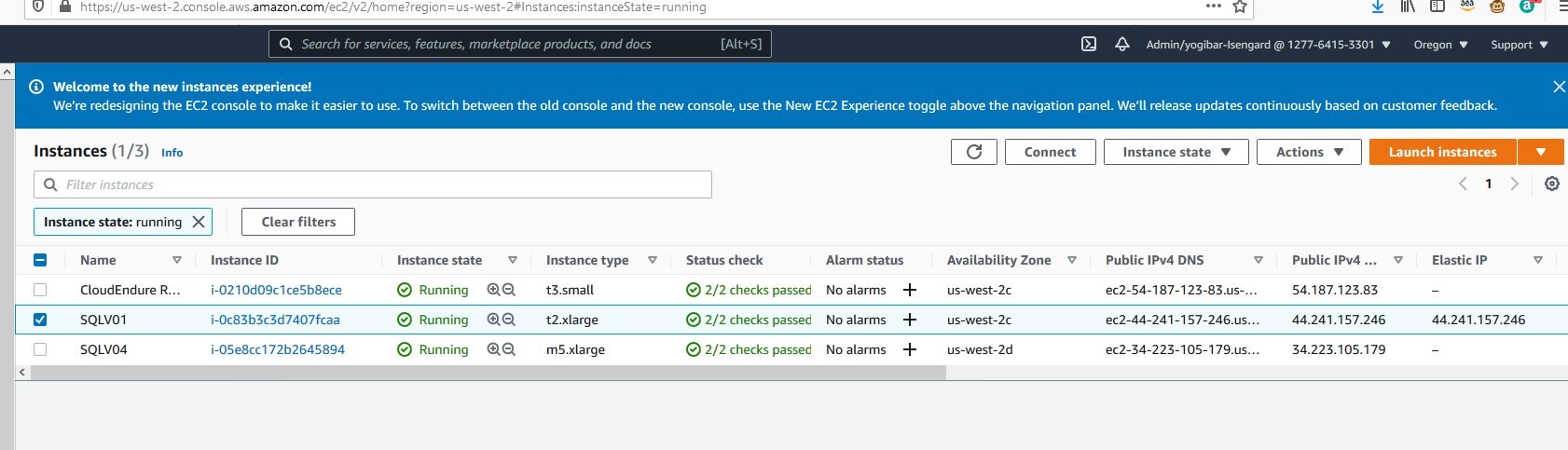Click the horizontal table scrollbar
The height and width of the screenshot is (450, 1568).
(x=488, y=372)
